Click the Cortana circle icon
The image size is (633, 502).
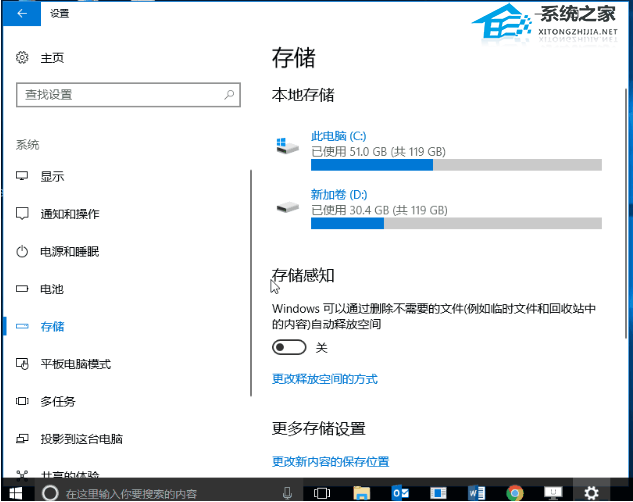coord(50,493)
